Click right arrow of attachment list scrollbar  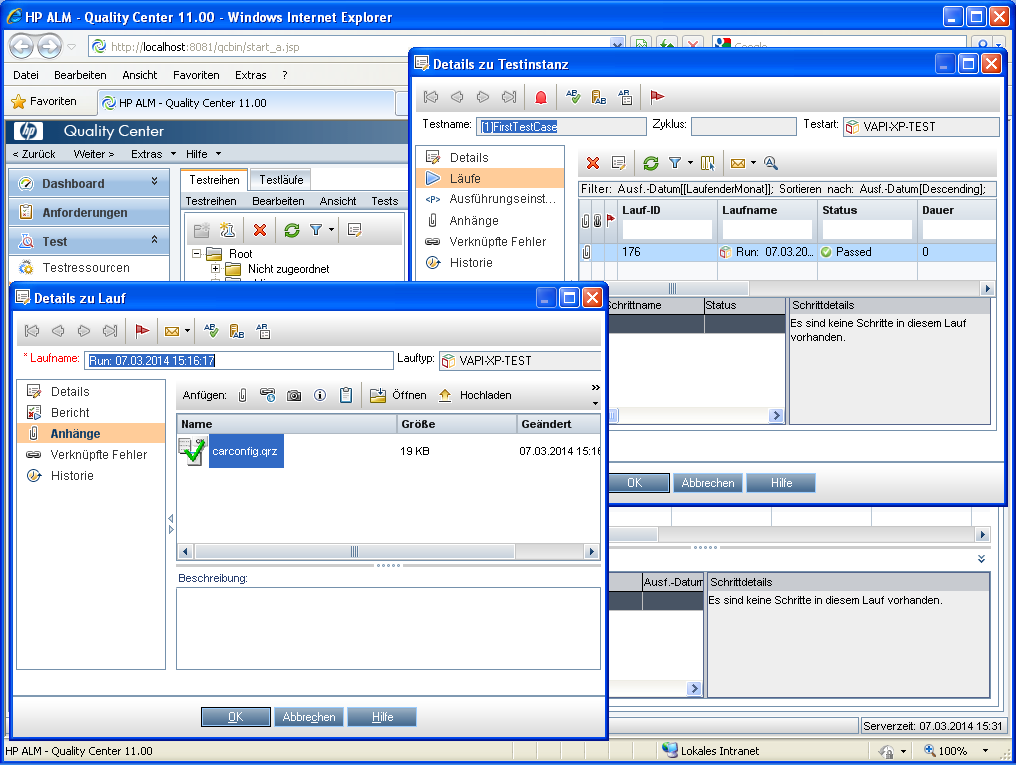click(591, 552)
